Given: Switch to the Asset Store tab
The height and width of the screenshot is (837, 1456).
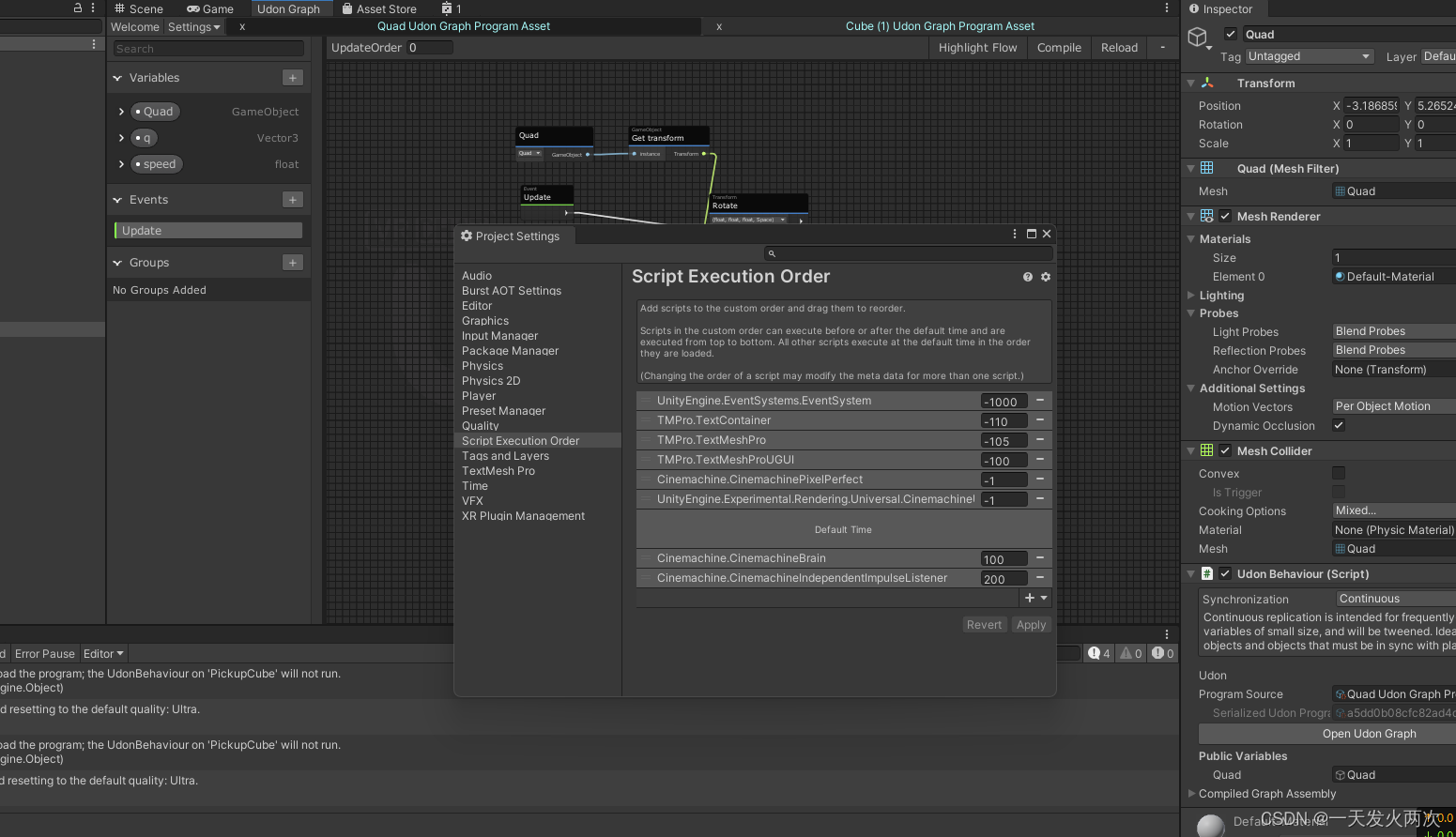Looking at the screenshot, I should (x=379, y=8).
